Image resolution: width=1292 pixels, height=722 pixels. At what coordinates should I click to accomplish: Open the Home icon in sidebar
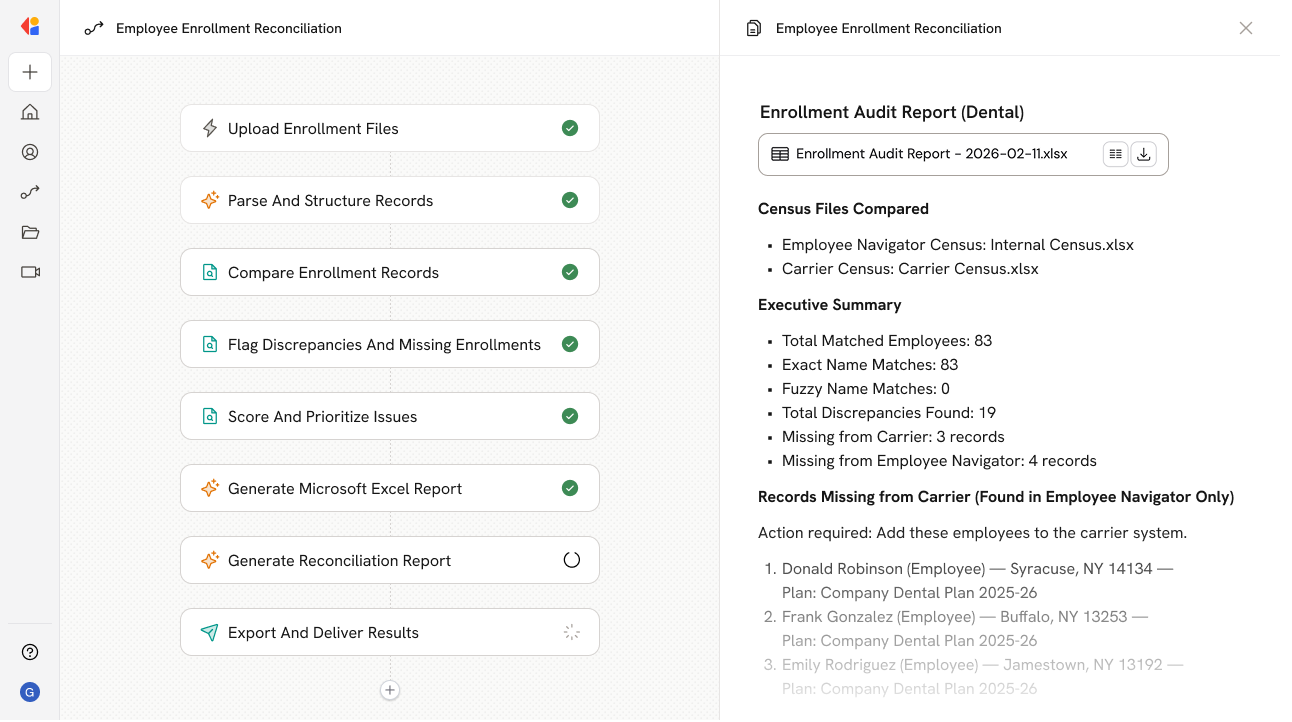(30, 112)
